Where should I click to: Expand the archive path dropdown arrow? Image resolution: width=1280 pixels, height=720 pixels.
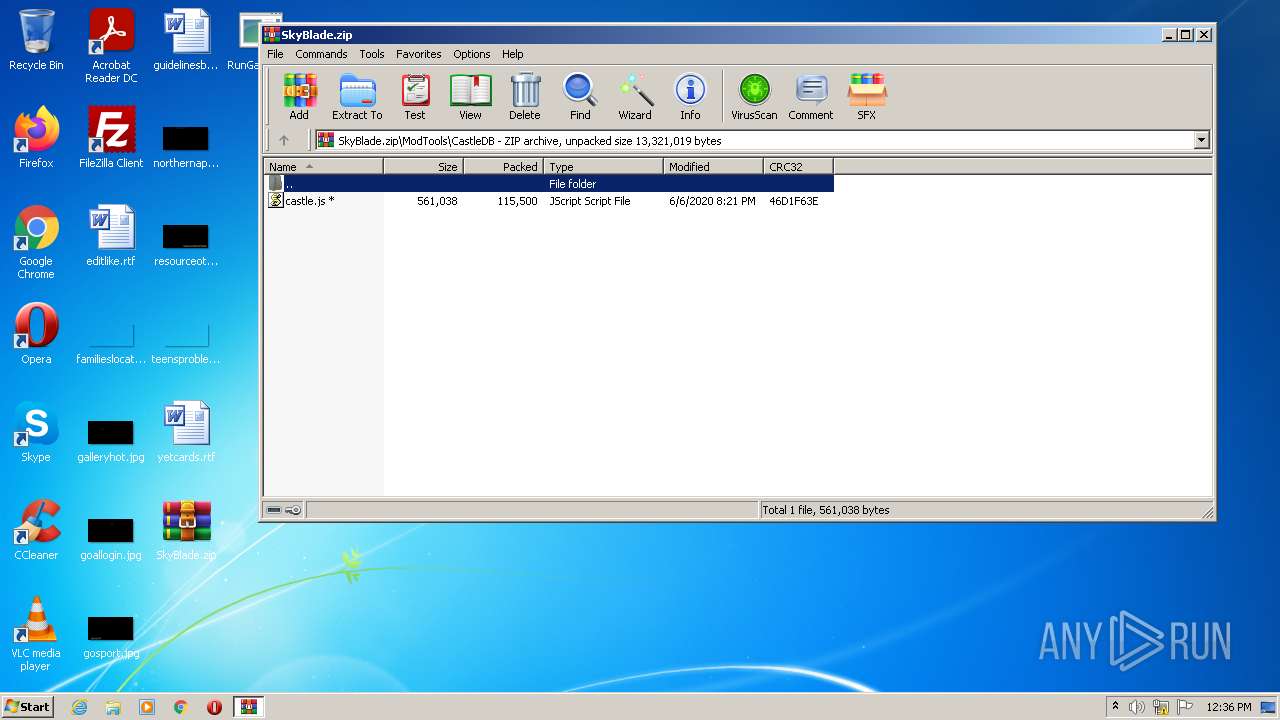coord(1201,141)
